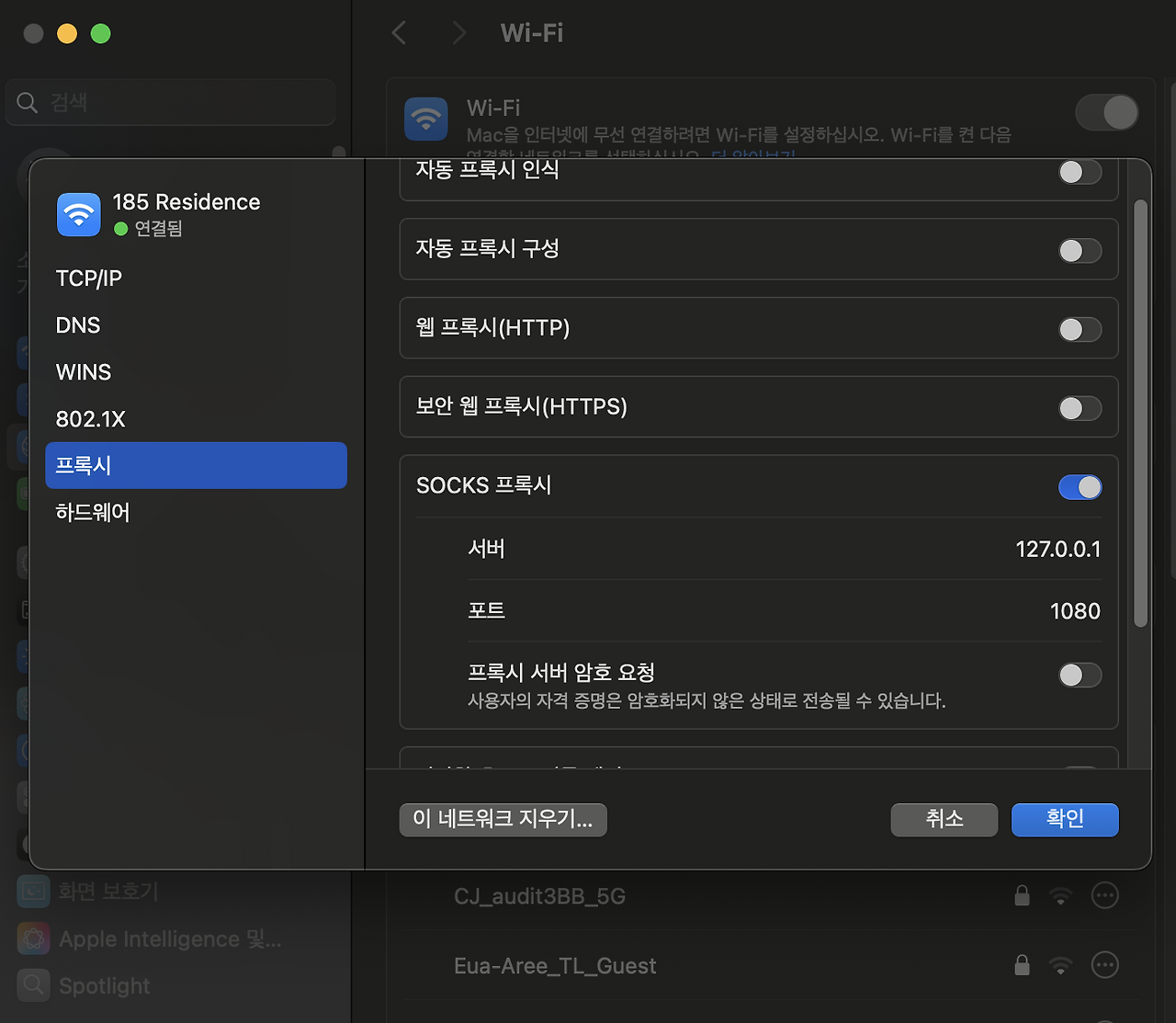This screenshot has height=1023, width=1176.
Task: Click the more options circle for CJ_audit3BB_5G
Action: point(1105,895)
